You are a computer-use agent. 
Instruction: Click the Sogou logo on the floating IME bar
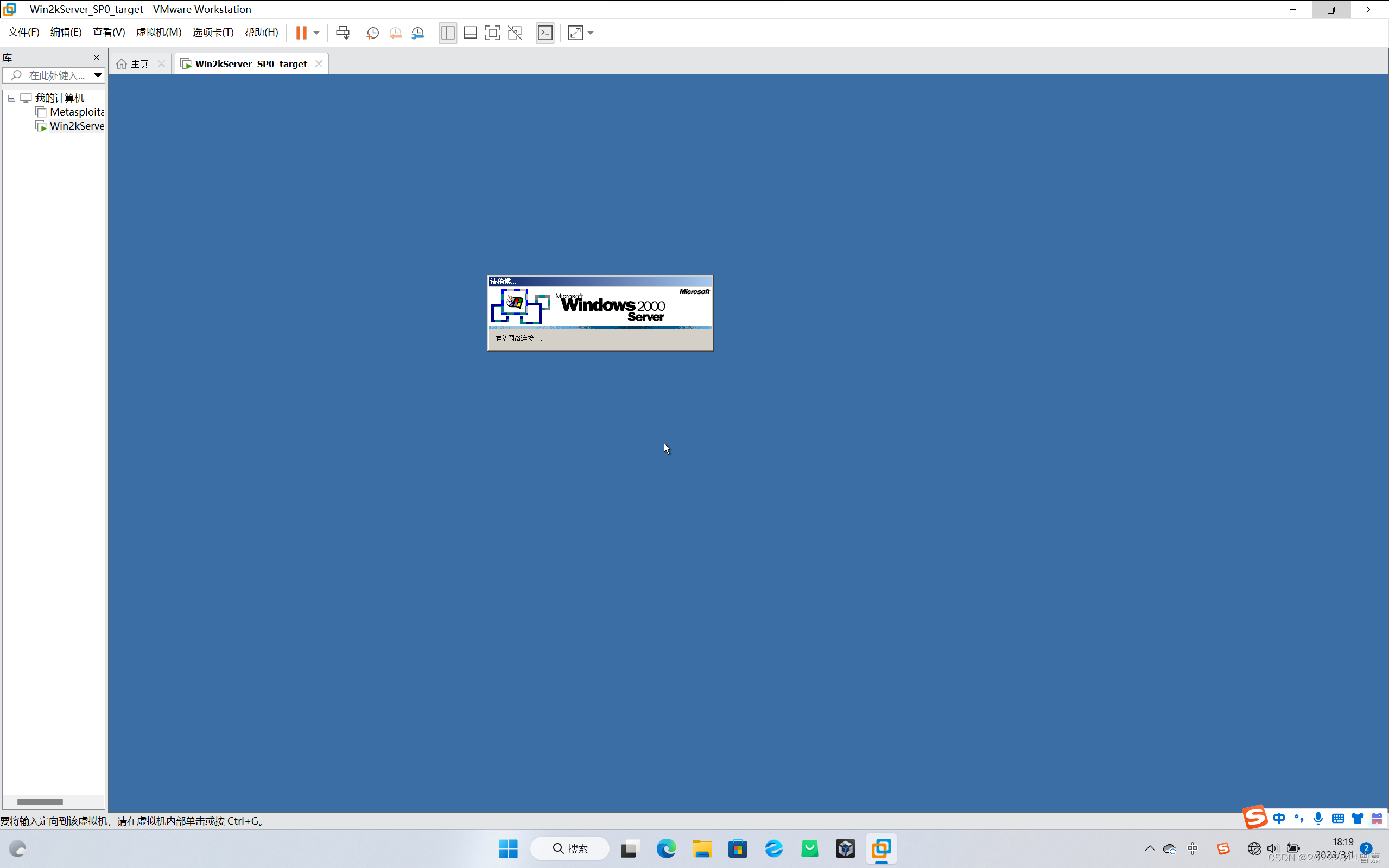pyautogui.click(x=1255, y=817)
